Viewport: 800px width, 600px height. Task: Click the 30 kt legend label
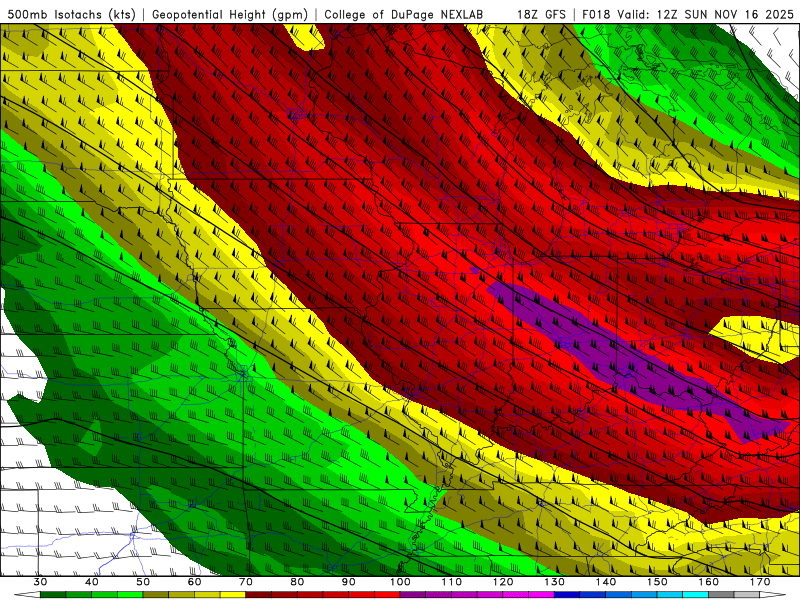pos(40,582)
